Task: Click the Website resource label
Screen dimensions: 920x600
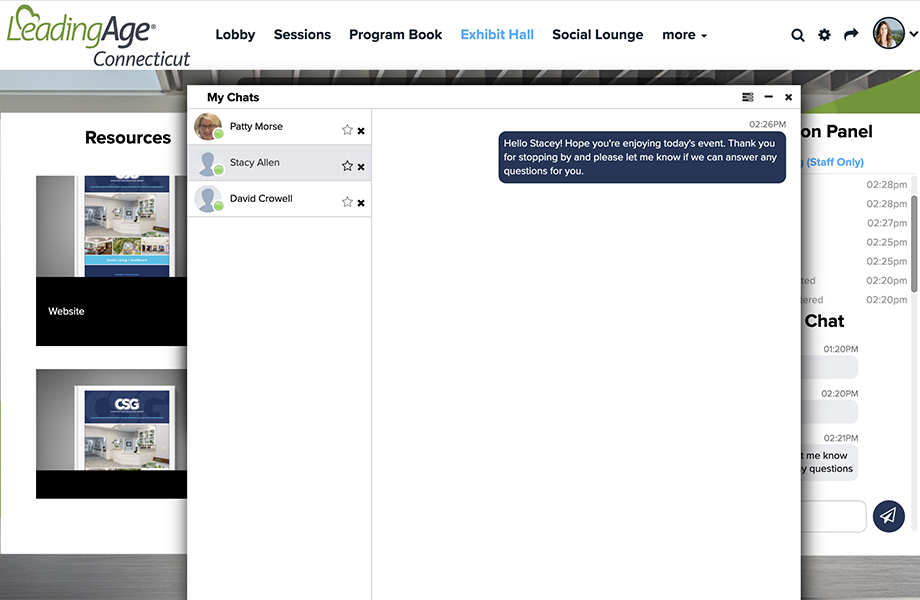Action: 67,312
